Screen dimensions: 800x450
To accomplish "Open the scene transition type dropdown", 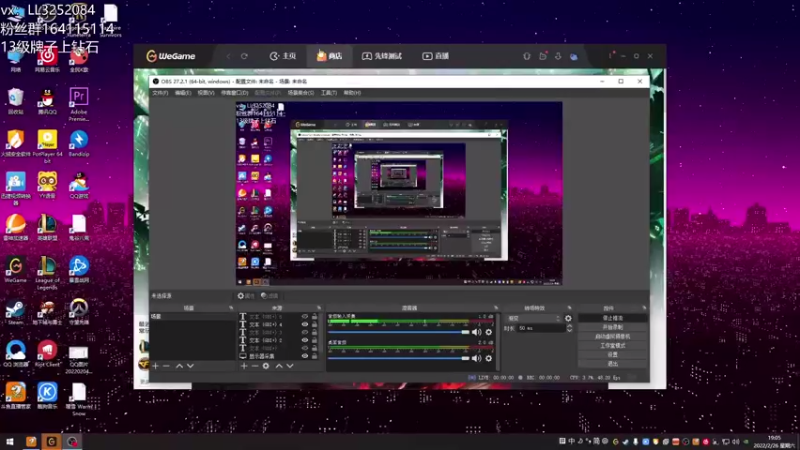I will 533,318.
